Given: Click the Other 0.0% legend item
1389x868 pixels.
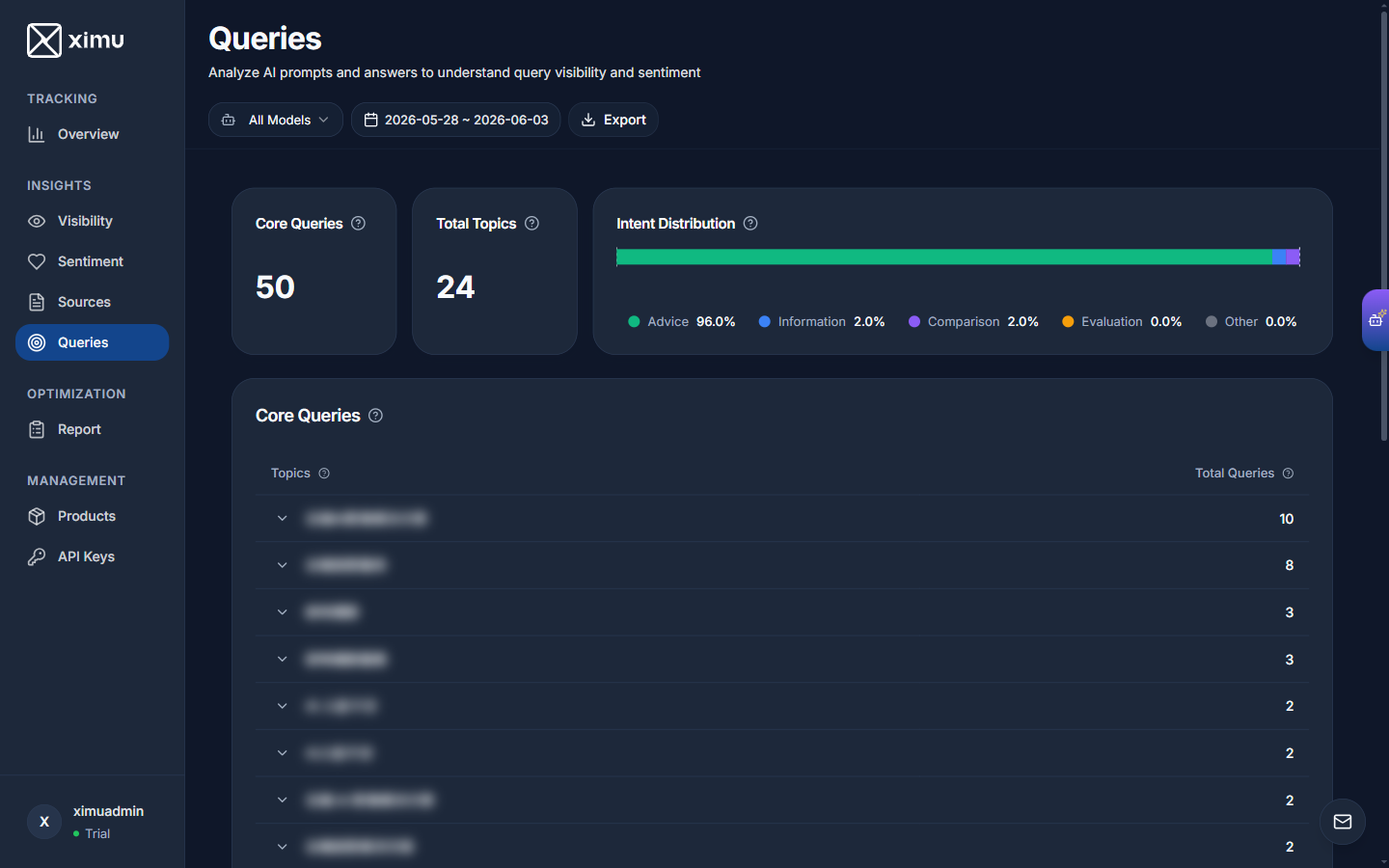Looking at the screenshot, I should (1251, 321).
